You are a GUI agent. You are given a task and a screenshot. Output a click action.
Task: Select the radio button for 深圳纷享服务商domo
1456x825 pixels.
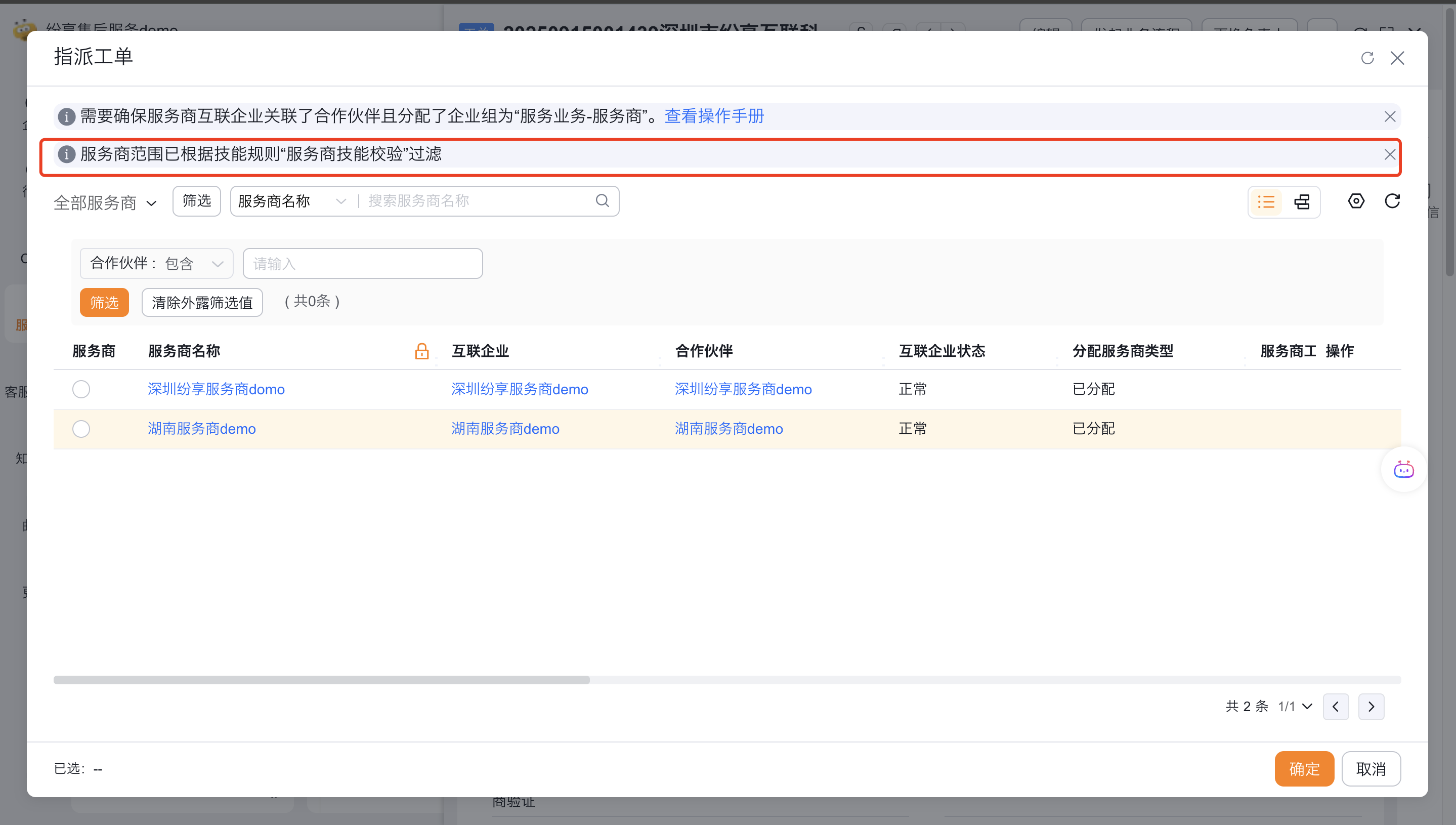pyautogui.click(x=81, y=389)
